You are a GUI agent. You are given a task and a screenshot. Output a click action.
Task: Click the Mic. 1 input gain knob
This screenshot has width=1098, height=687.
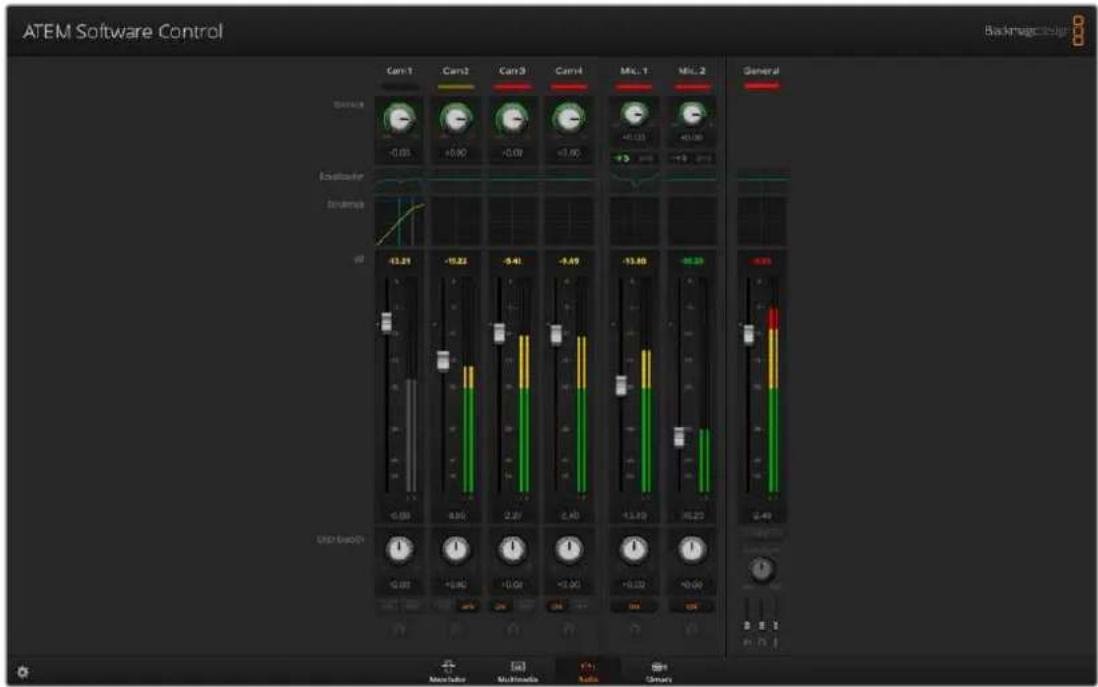pos(634,113)
